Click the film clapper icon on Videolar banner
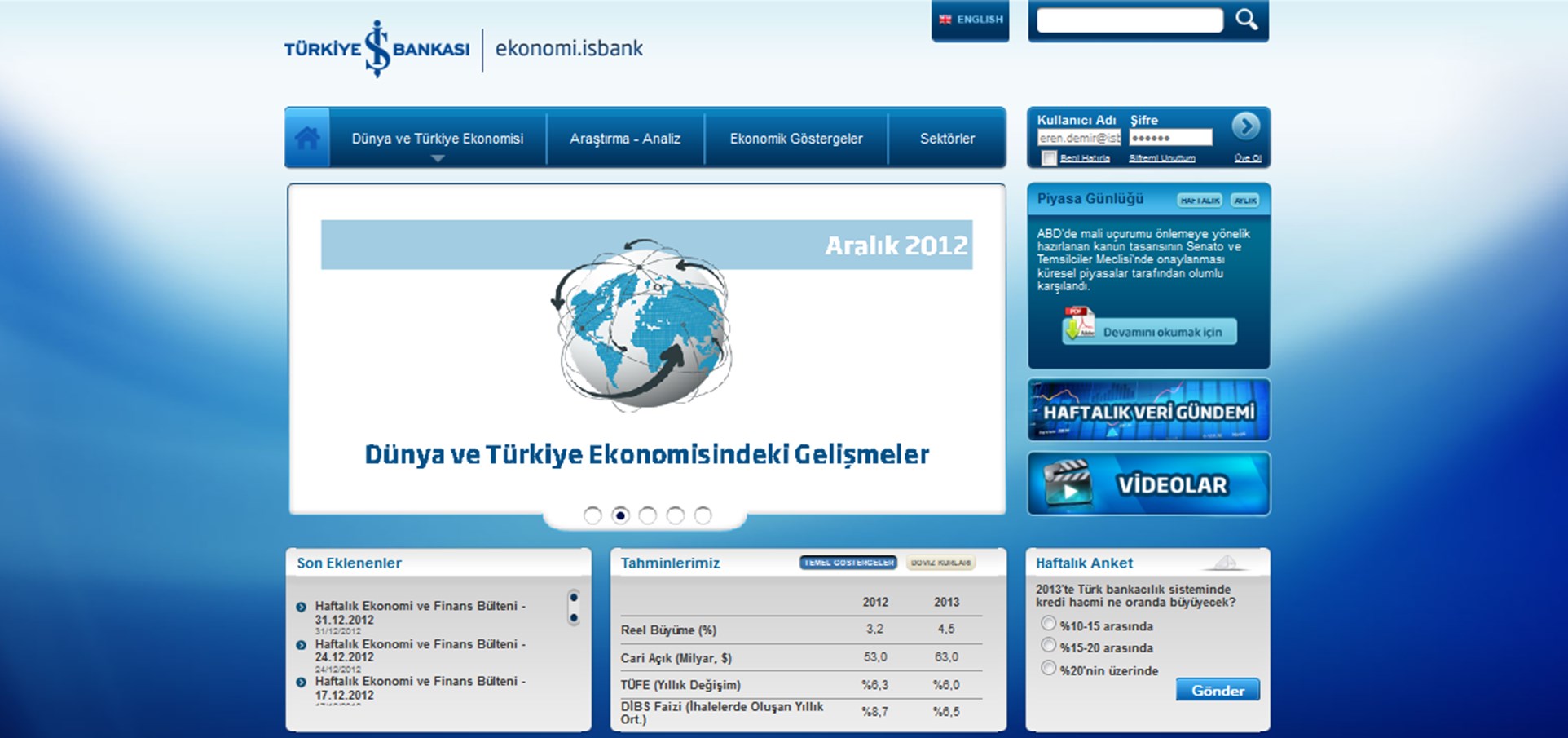The width and height of the screenshot is (1568, 738). point(1068,484)
